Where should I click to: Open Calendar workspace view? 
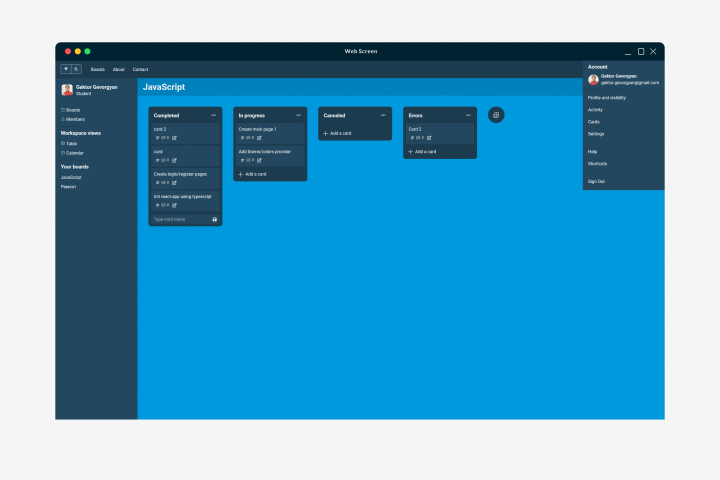(72, 153)
